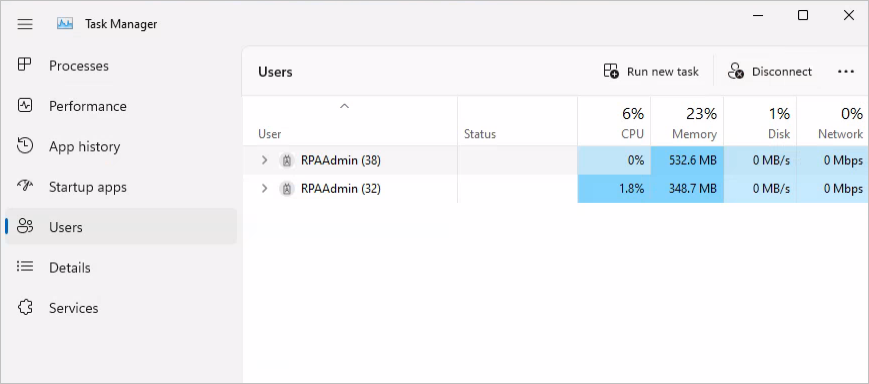Screen dimensions: 869x384
Task: Click the Disconnect user icon
Action: coord(736,71)
